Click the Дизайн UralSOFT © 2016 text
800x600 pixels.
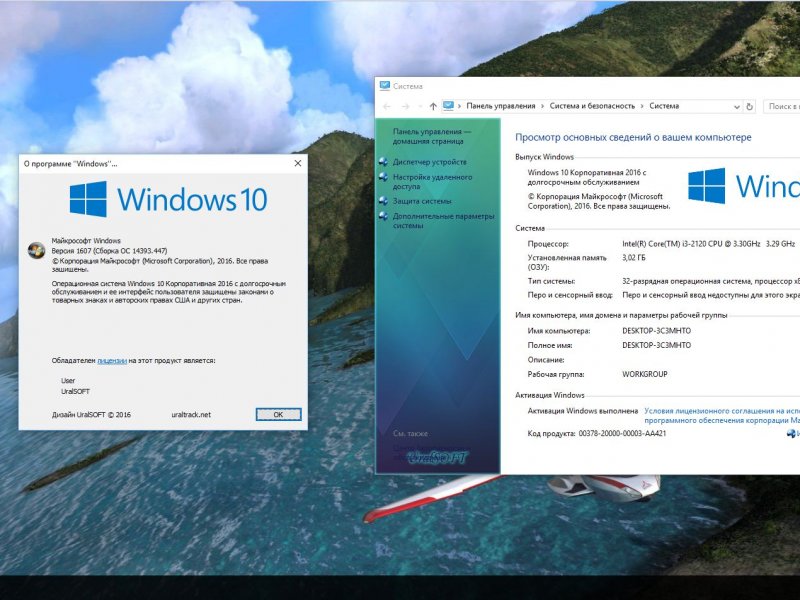(x=91, y=415)
